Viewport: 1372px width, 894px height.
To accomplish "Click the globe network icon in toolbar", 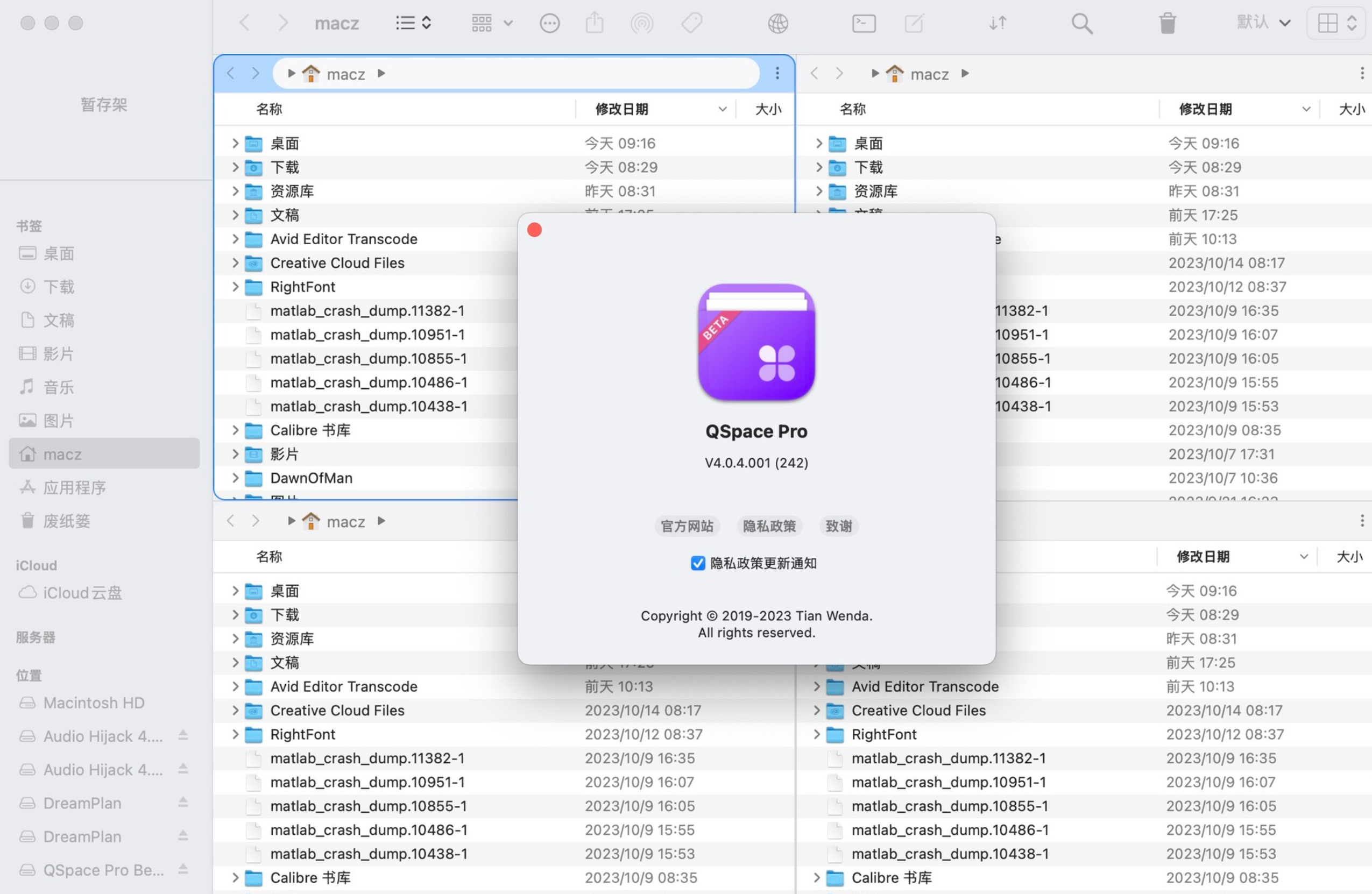I will pos(777,23).
